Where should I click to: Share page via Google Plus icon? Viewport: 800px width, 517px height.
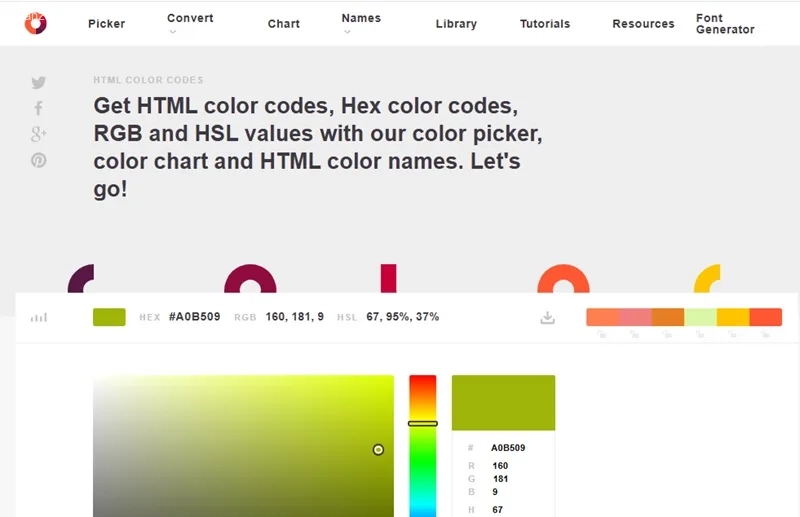click(x=38, y=134)
